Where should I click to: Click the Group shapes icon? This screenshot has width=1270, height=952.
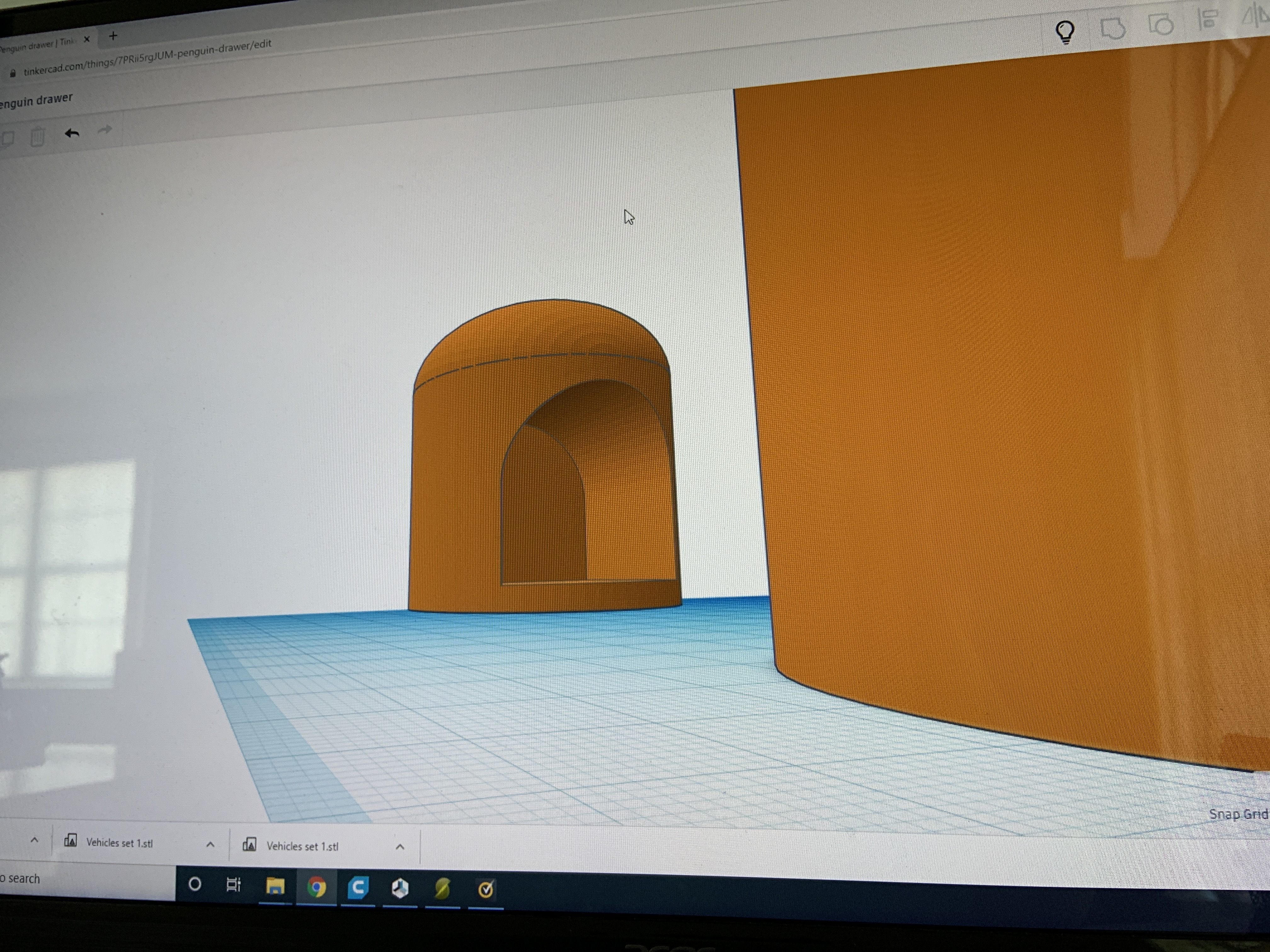[1113, 27]
